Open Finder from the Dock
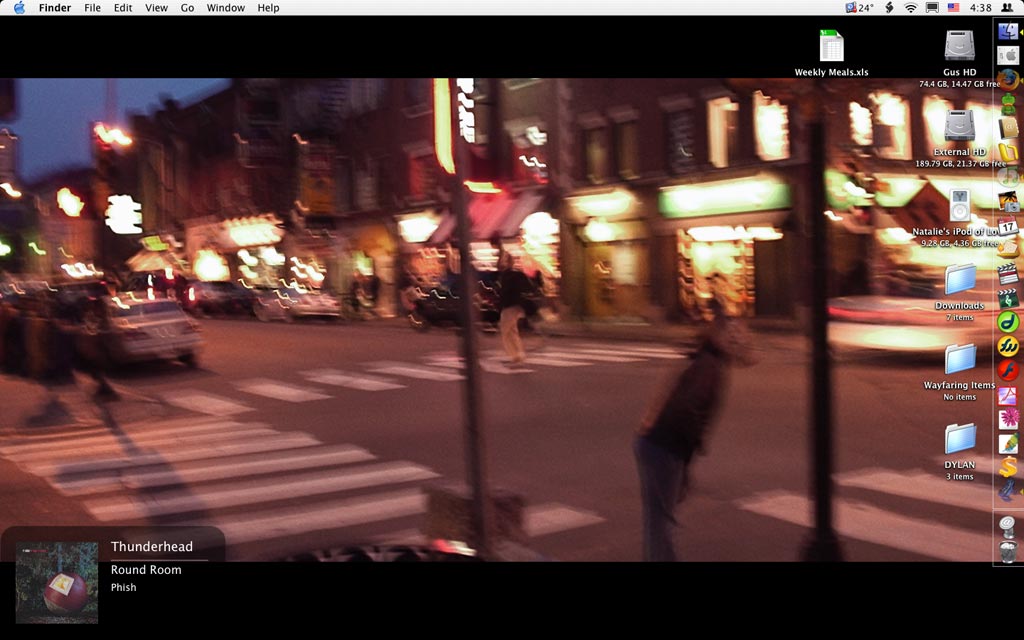 (x=1008, y=30)
